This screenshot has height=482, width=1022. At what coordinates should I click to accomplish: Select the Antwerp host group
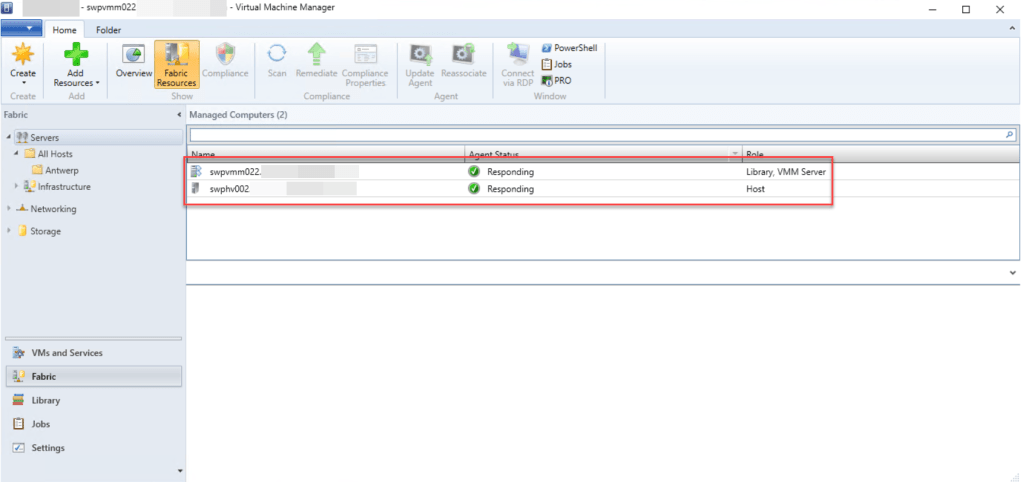[x=60, y=170]
